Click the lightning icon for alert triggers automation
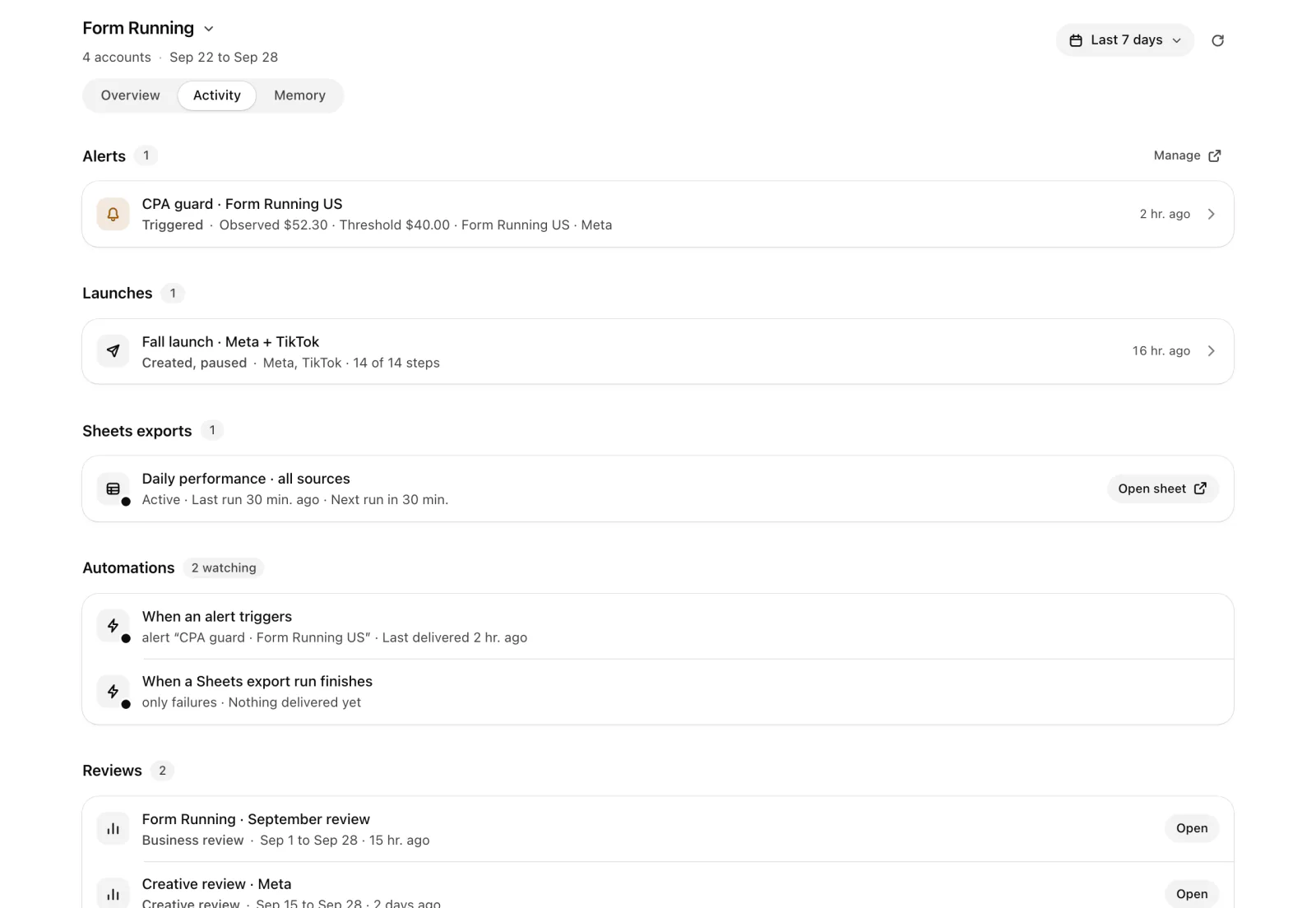This screenshot has height=908, width=1316. pos(114,626)
